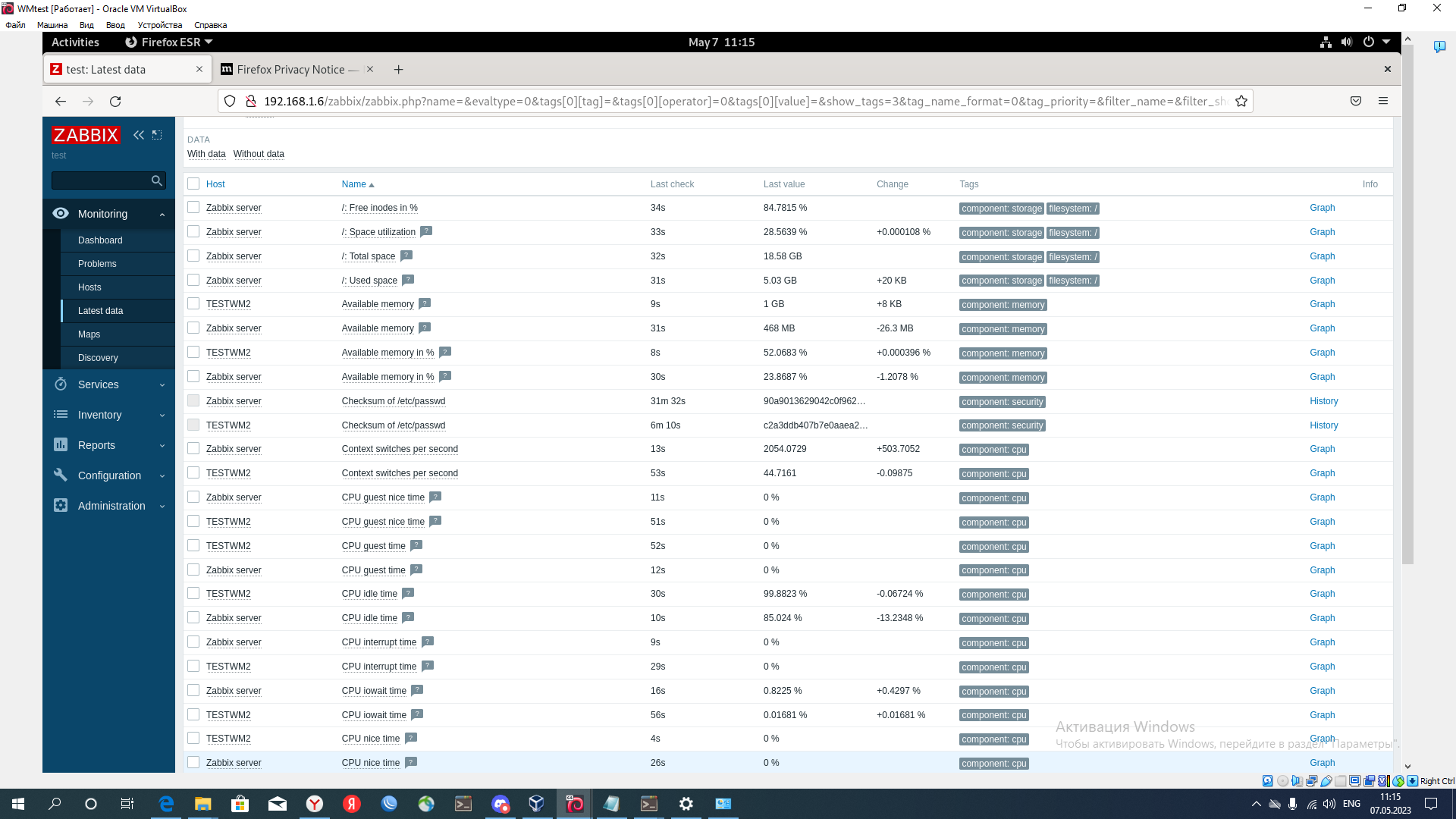Select the header checkbox to choose all hosts

(x=194, y=184)
